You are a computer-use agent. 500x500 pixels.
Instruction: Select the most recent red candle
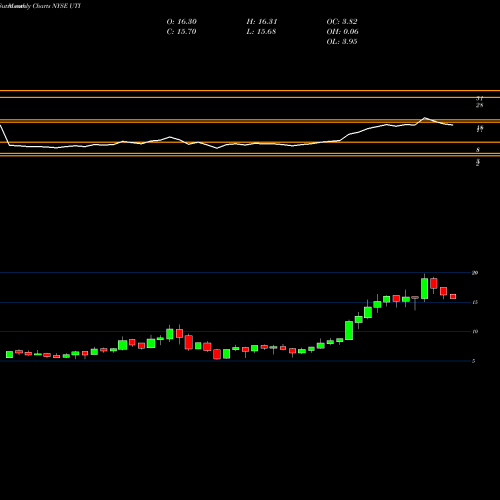click(453, 296)
